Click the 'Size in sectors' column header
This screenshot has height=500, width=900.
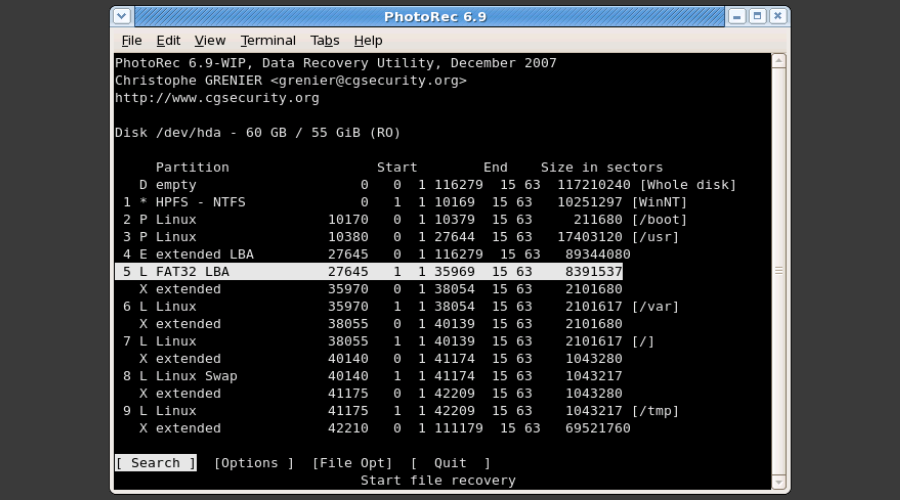(x=602, y=167)
